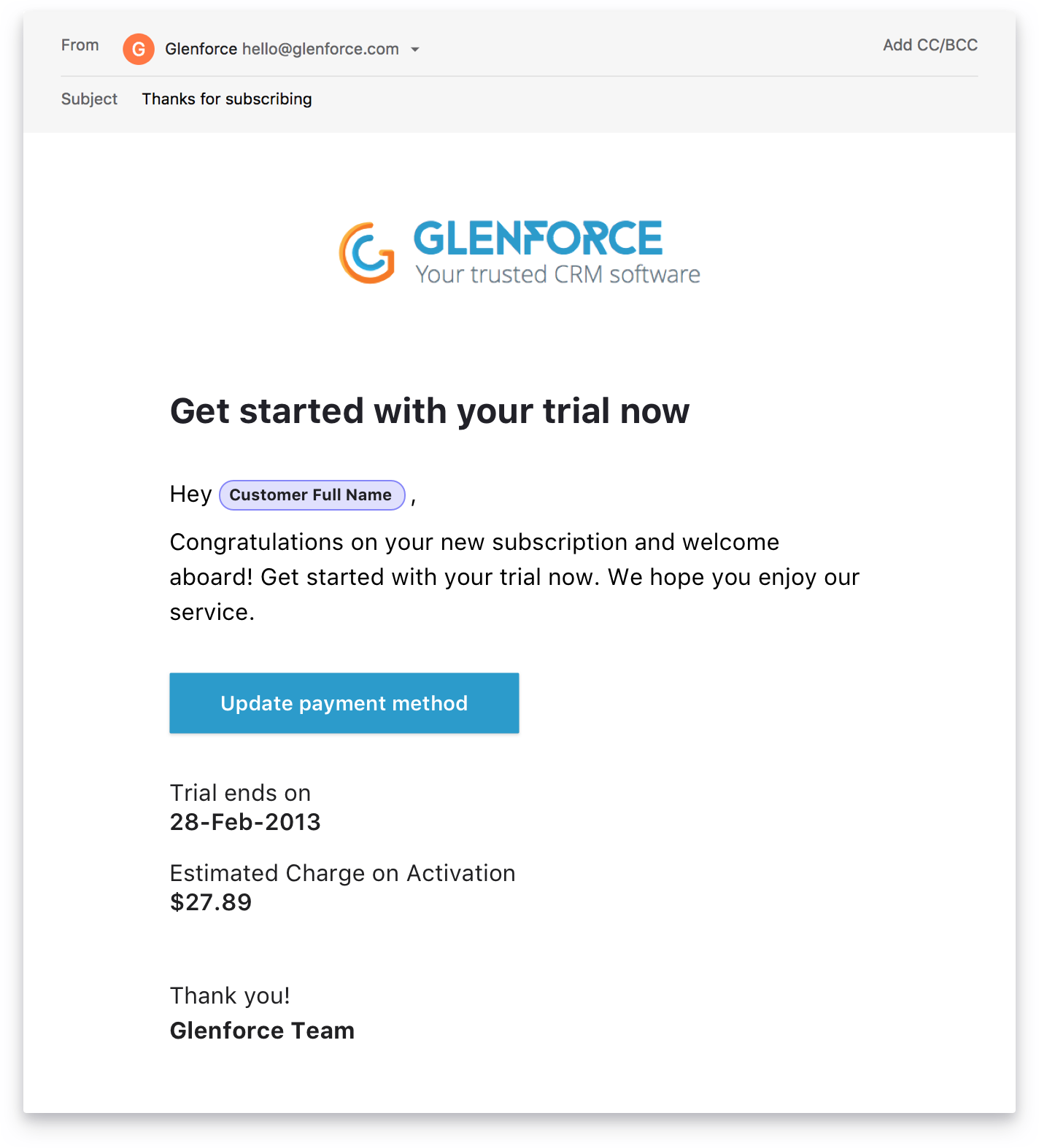
Task: Open the sender address dropdown arrow
Action: (415, 50)
